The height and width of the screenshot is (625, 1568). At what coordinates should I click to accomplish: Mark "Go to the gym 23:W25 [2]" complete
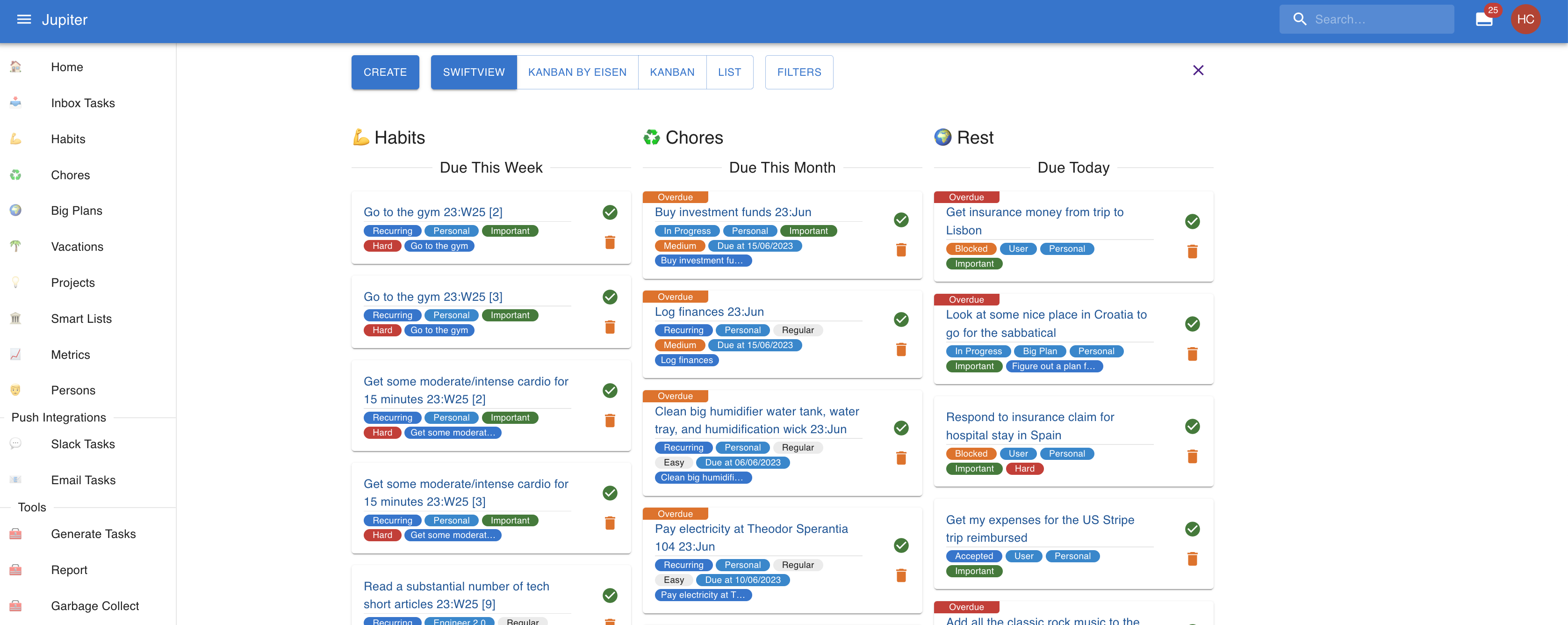[x=610, y=212]
